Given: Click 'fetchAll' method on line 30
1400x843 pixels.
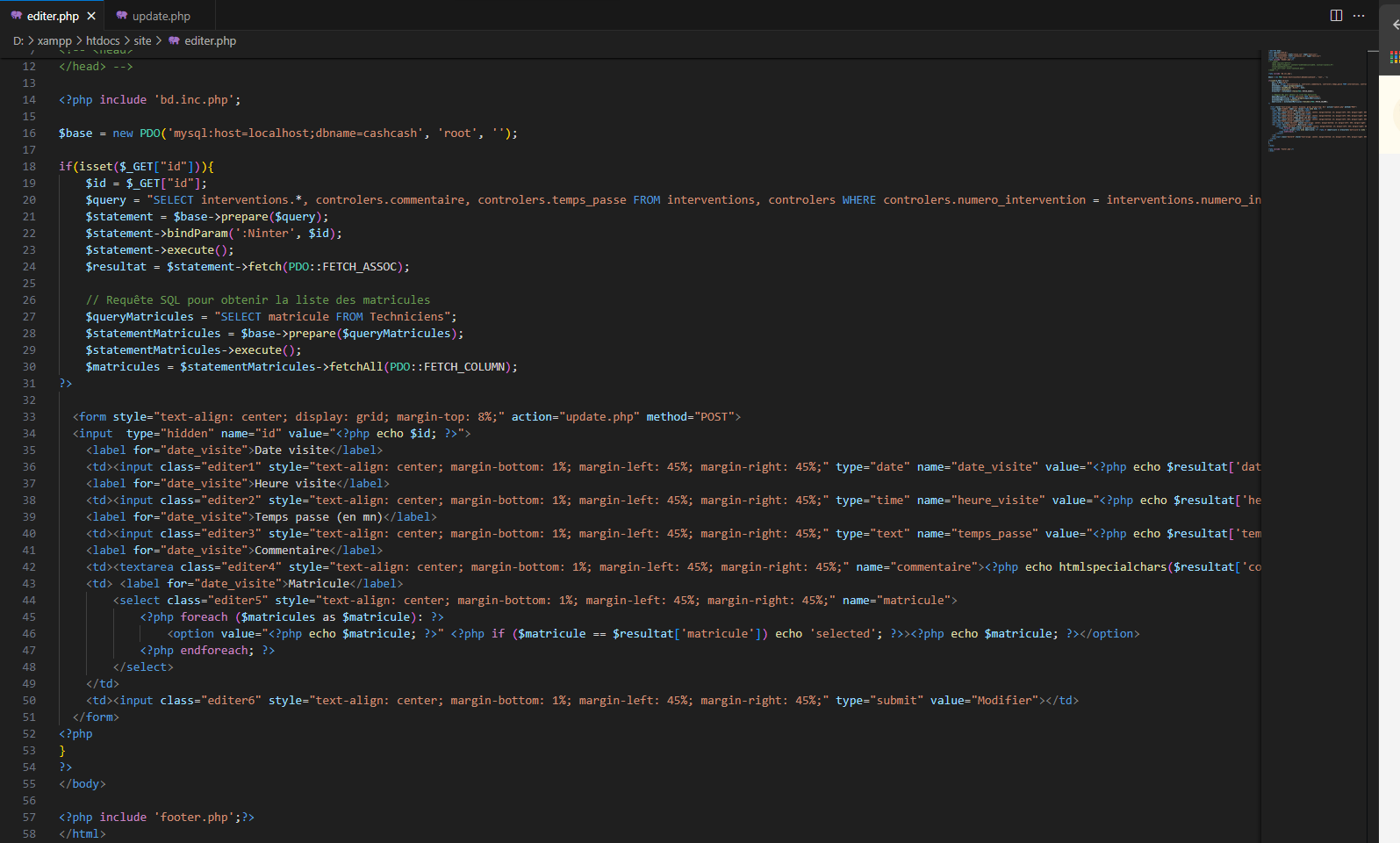Looking at the screenshot, I should click(355, 366).
